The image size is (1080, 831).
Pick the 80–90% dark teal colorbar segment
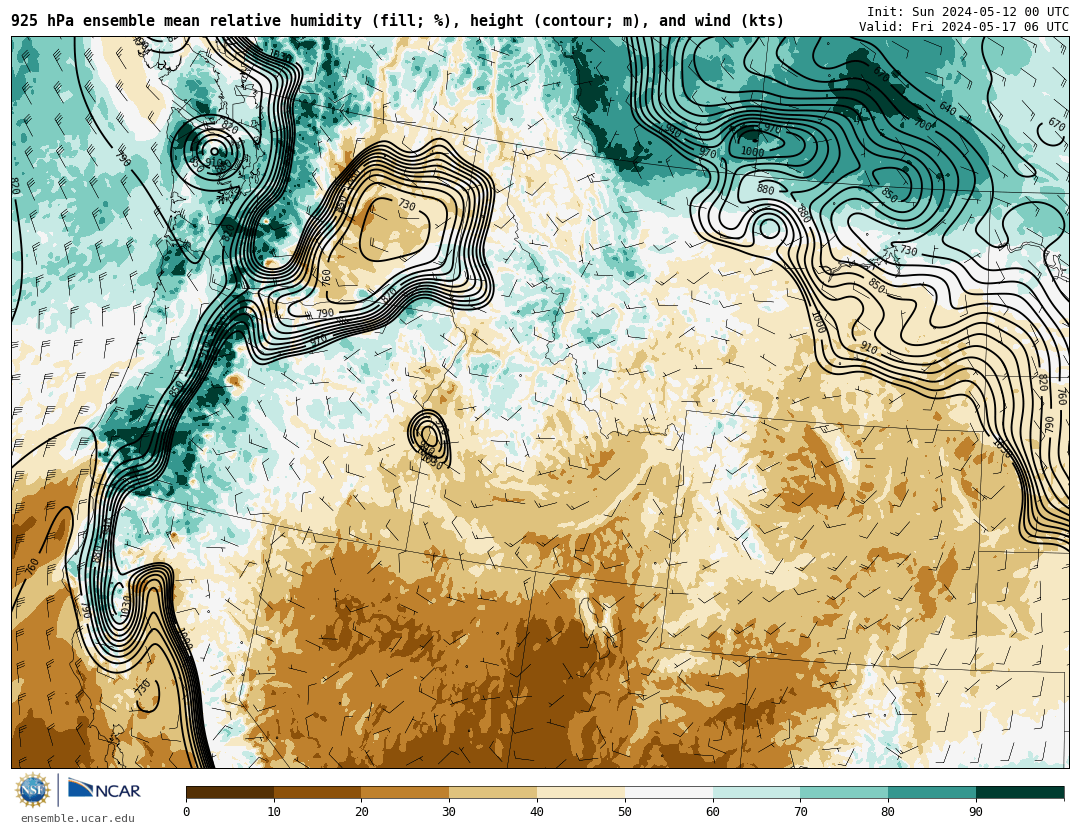[x=932, y=792]
